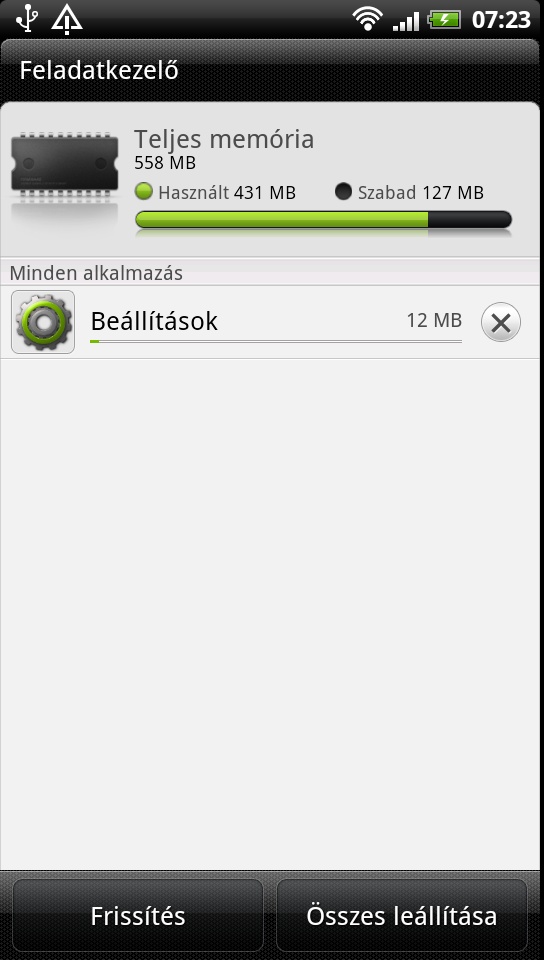Click the Frissítés button
Viewport: 544px width, 960px height.
click(x=138, y=916)
